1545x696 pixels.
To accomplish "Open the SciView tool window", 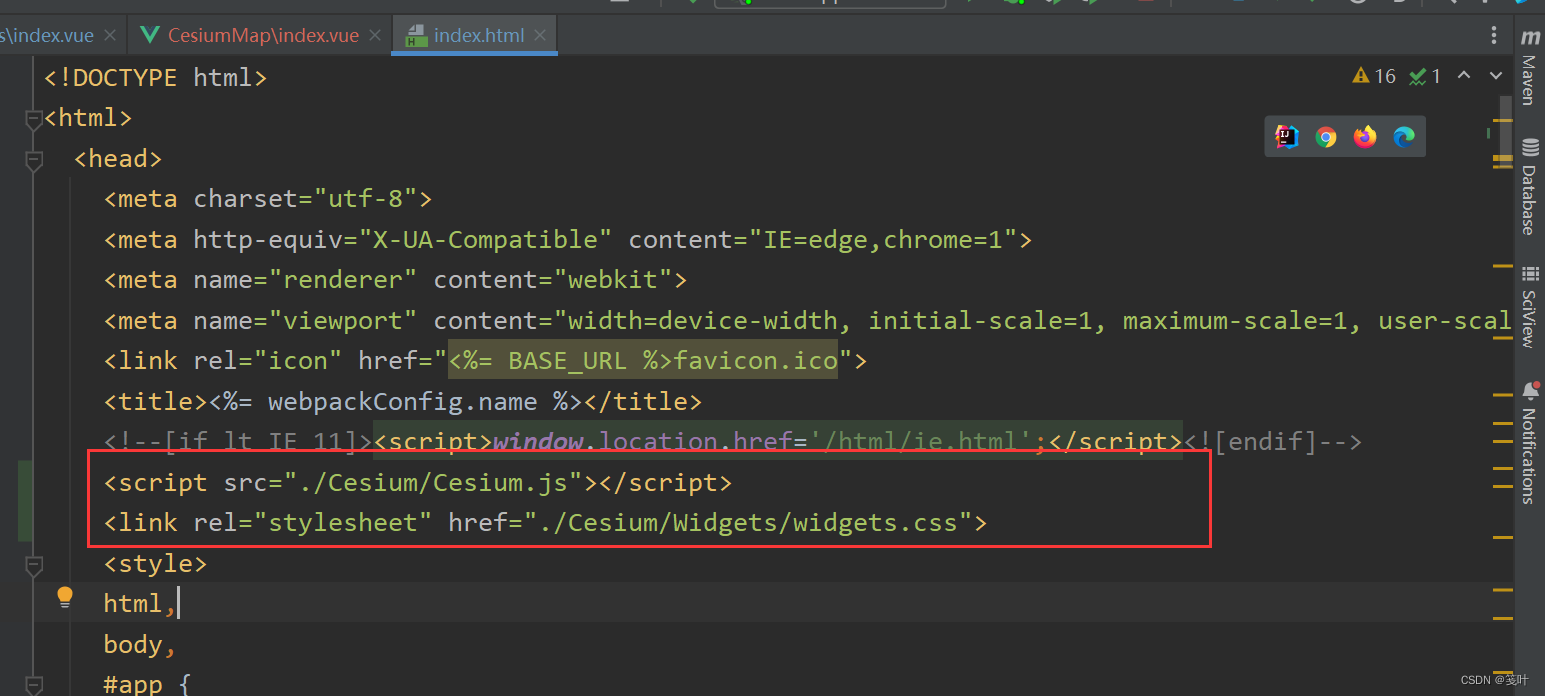I will pos(1529,307).
